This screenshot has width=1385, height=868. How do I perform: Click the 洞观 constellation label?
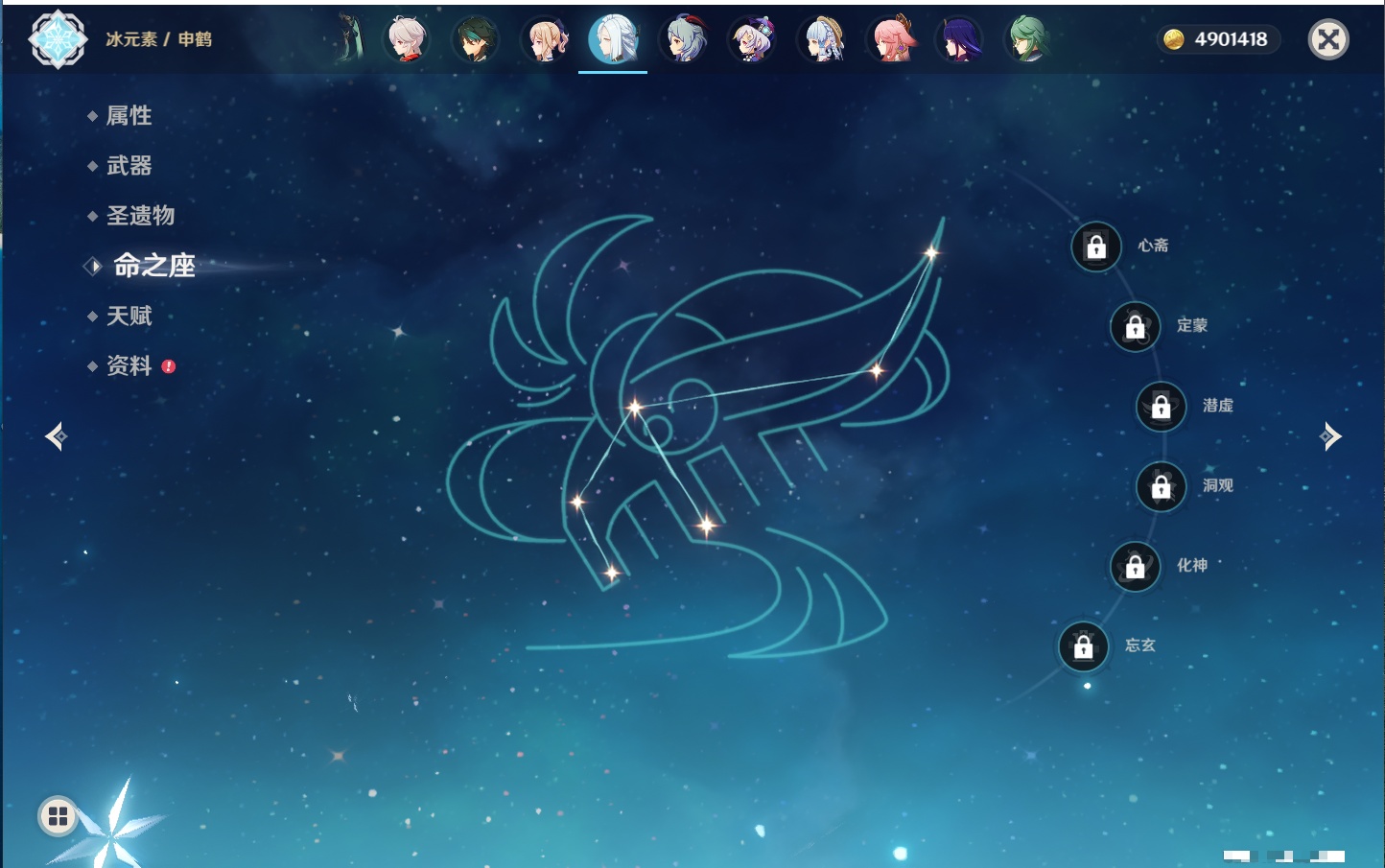click(1218, 485)
